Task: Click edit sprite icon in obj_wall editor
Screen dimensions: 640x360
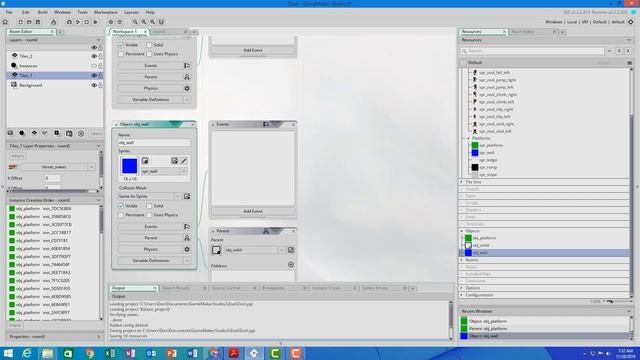Action: click(x=175, y=161)
